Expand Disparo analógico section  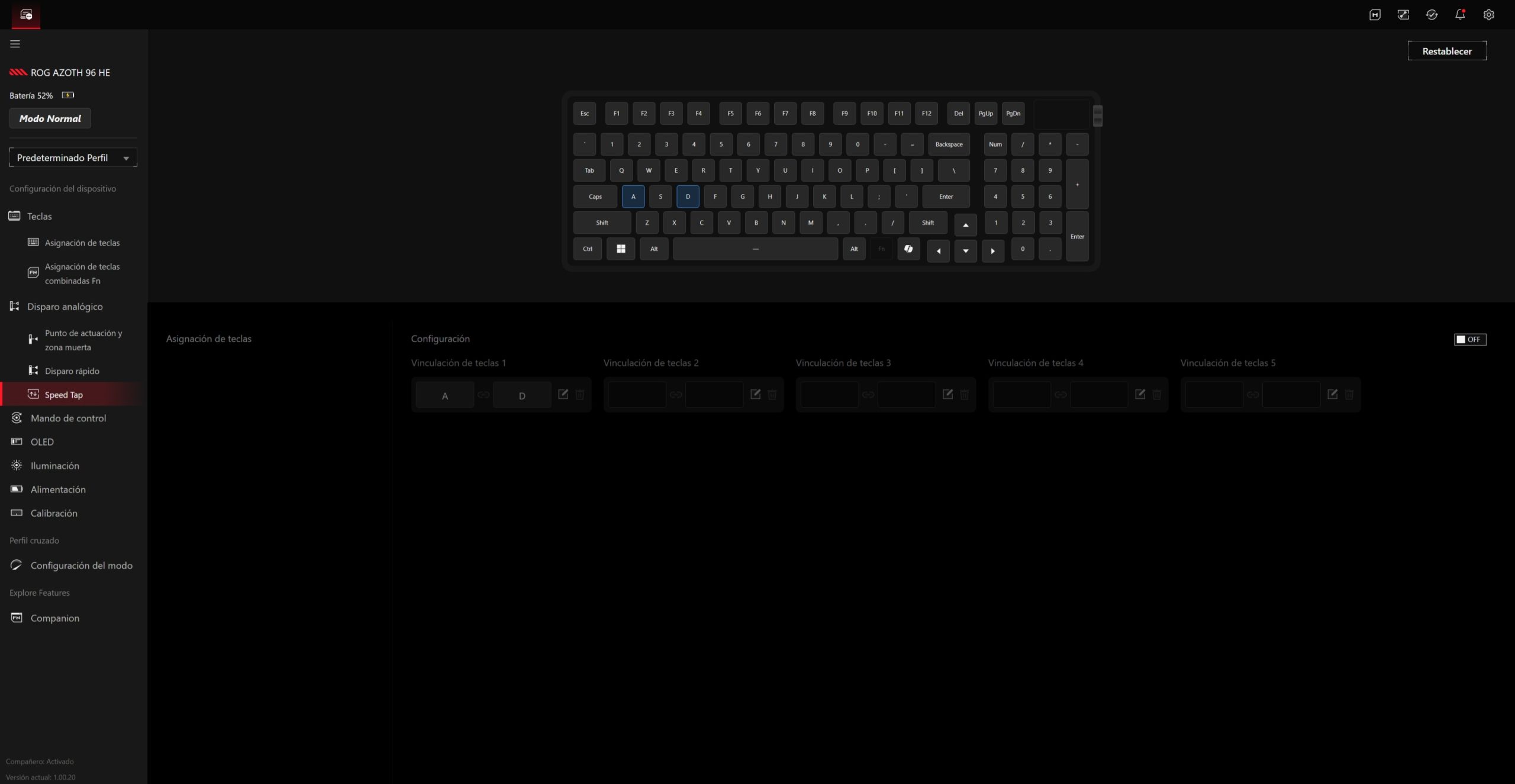click(x=65, y=306)
